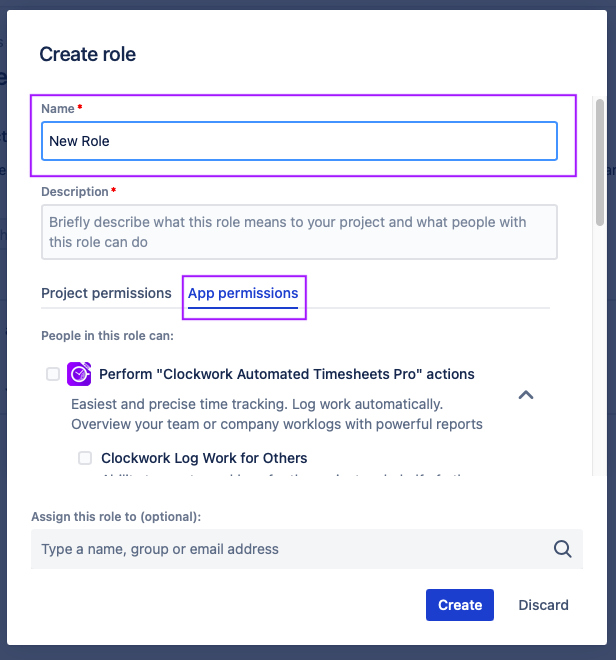This screenshot has height=660, width=616.
Task: Collapse the Clockwork permissions section chevron
Action: coord(526,395)
